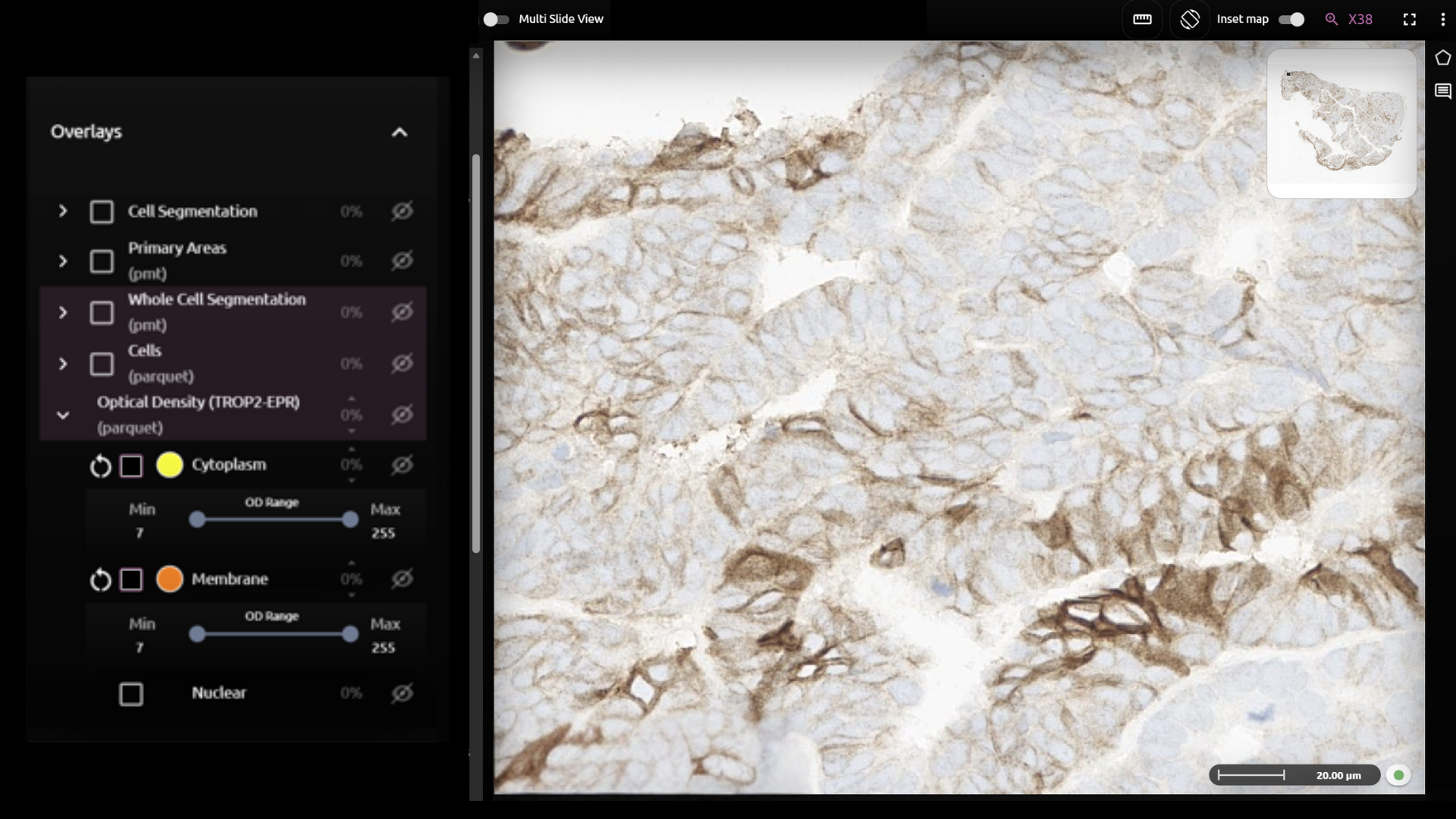Expand the Cell Segmentation row

pos(63,211)
